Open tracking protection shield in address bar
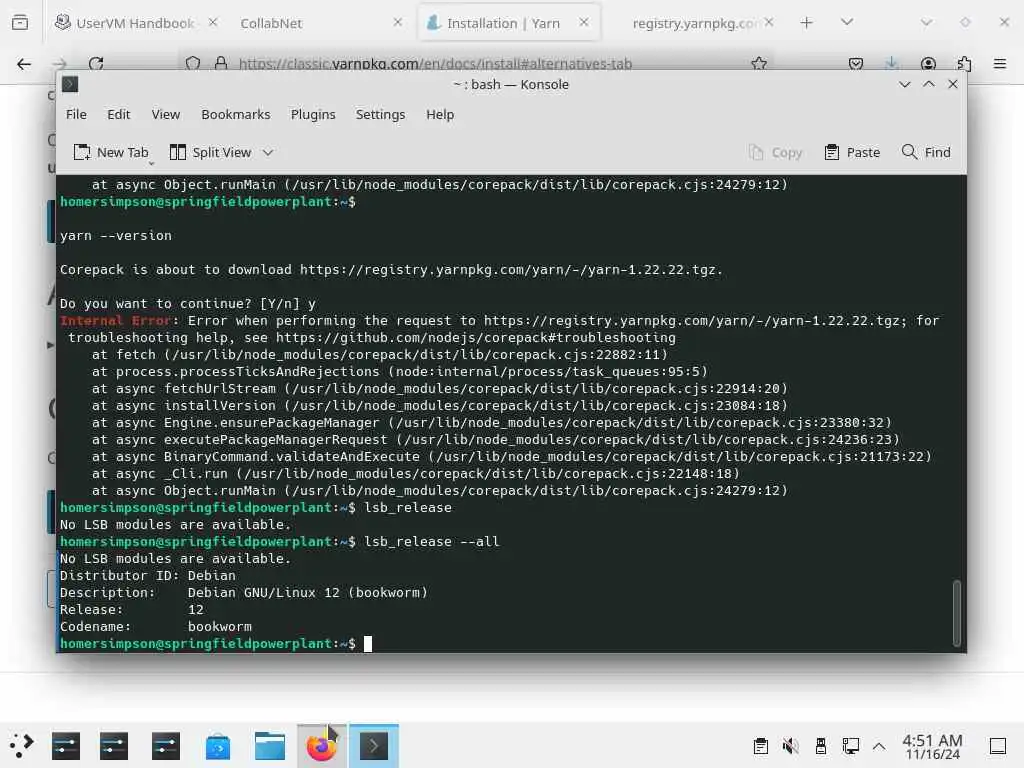 click(x=193, y=64)
